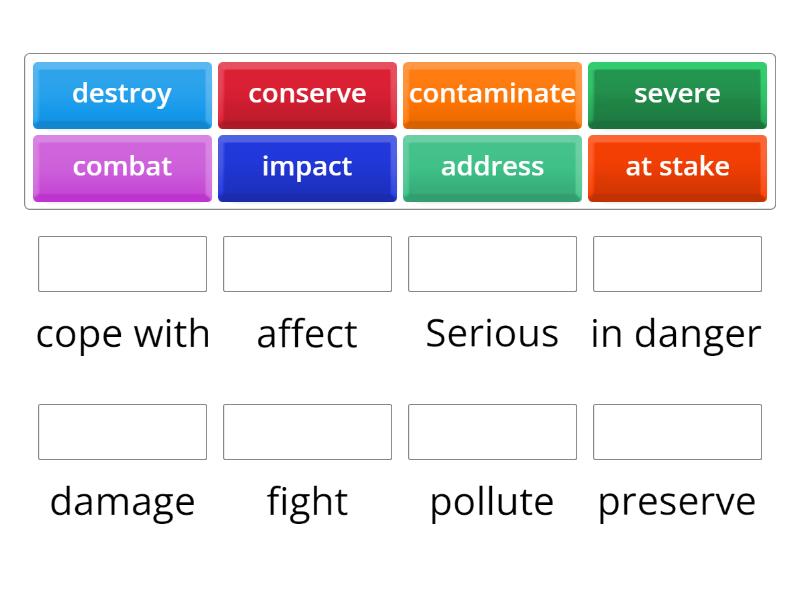800x600 pixels.
Task: Click the 'severe' word tile
Action: click(677, 94)
